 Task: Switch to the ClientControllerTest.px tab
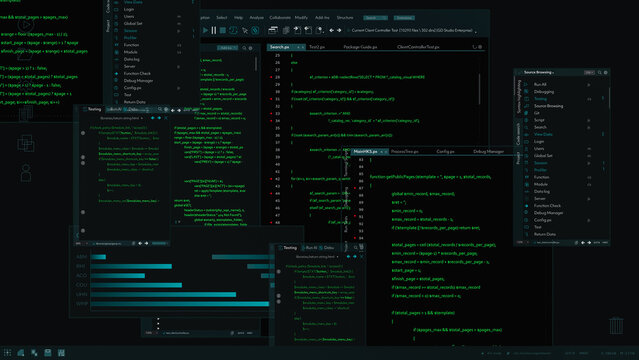click(x=418, y=47)
